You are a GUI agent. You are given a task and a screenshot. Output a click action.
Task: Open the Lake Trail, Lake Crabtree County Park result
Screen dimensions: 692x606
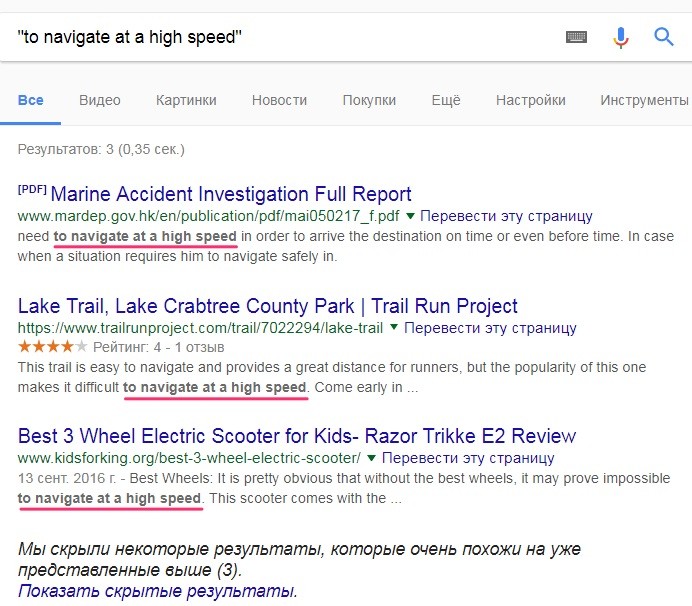[x=268, y=306]
